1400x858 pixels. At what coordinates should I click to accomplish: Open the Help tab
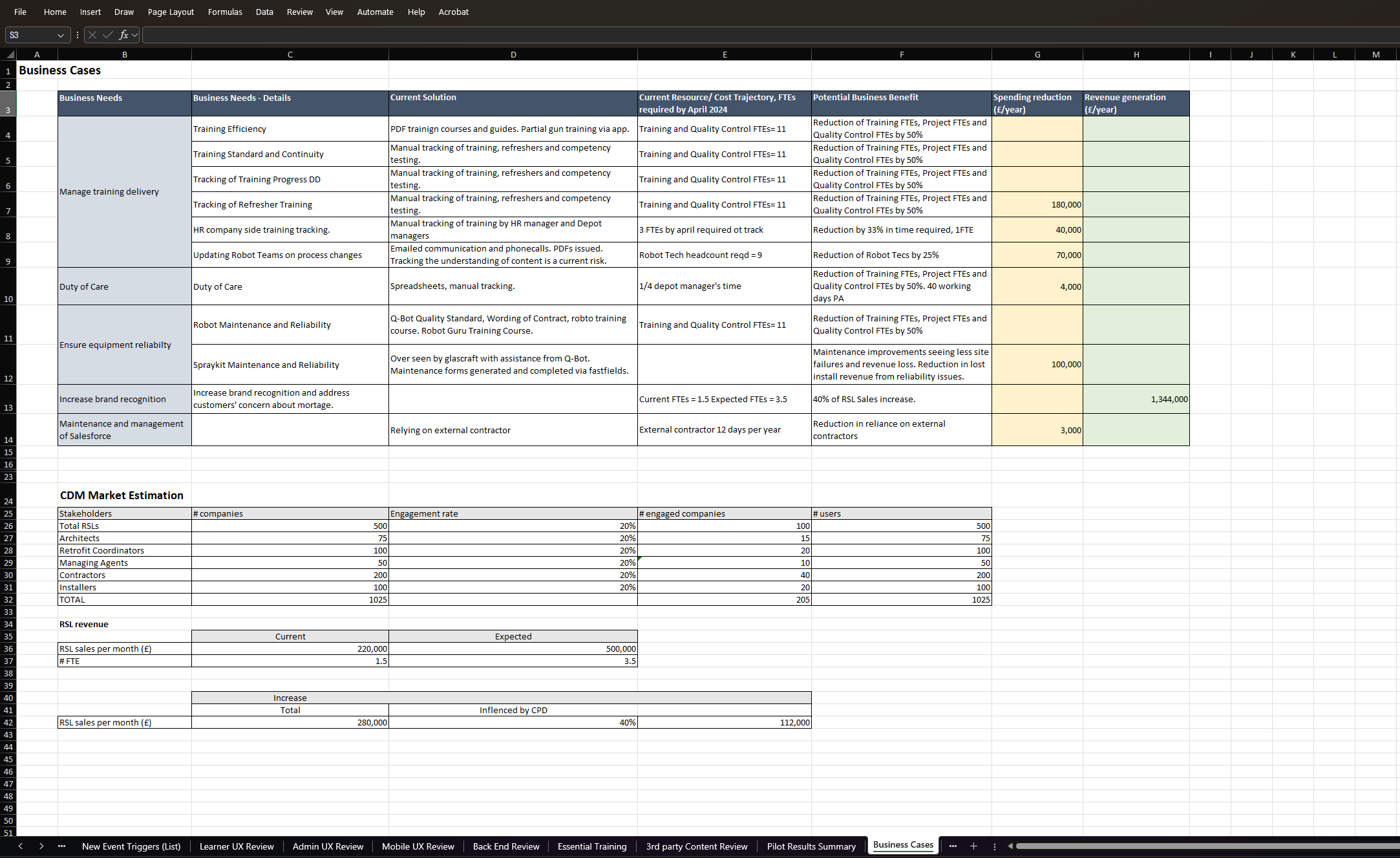(x=416, y=12)
